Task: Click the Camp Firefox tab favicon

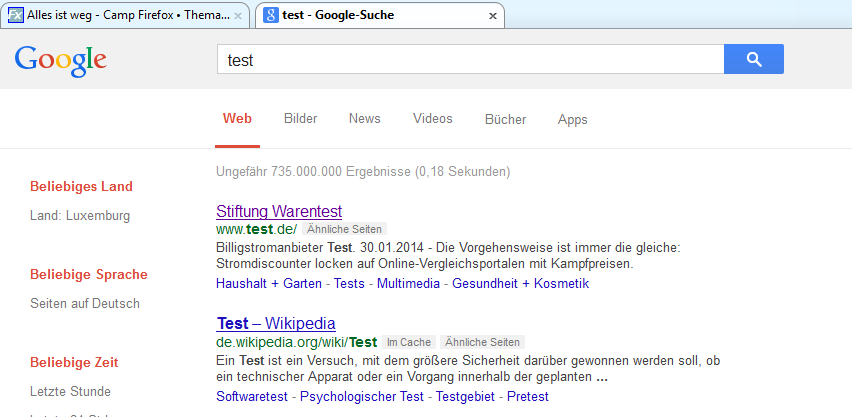Action: (16, 15)
